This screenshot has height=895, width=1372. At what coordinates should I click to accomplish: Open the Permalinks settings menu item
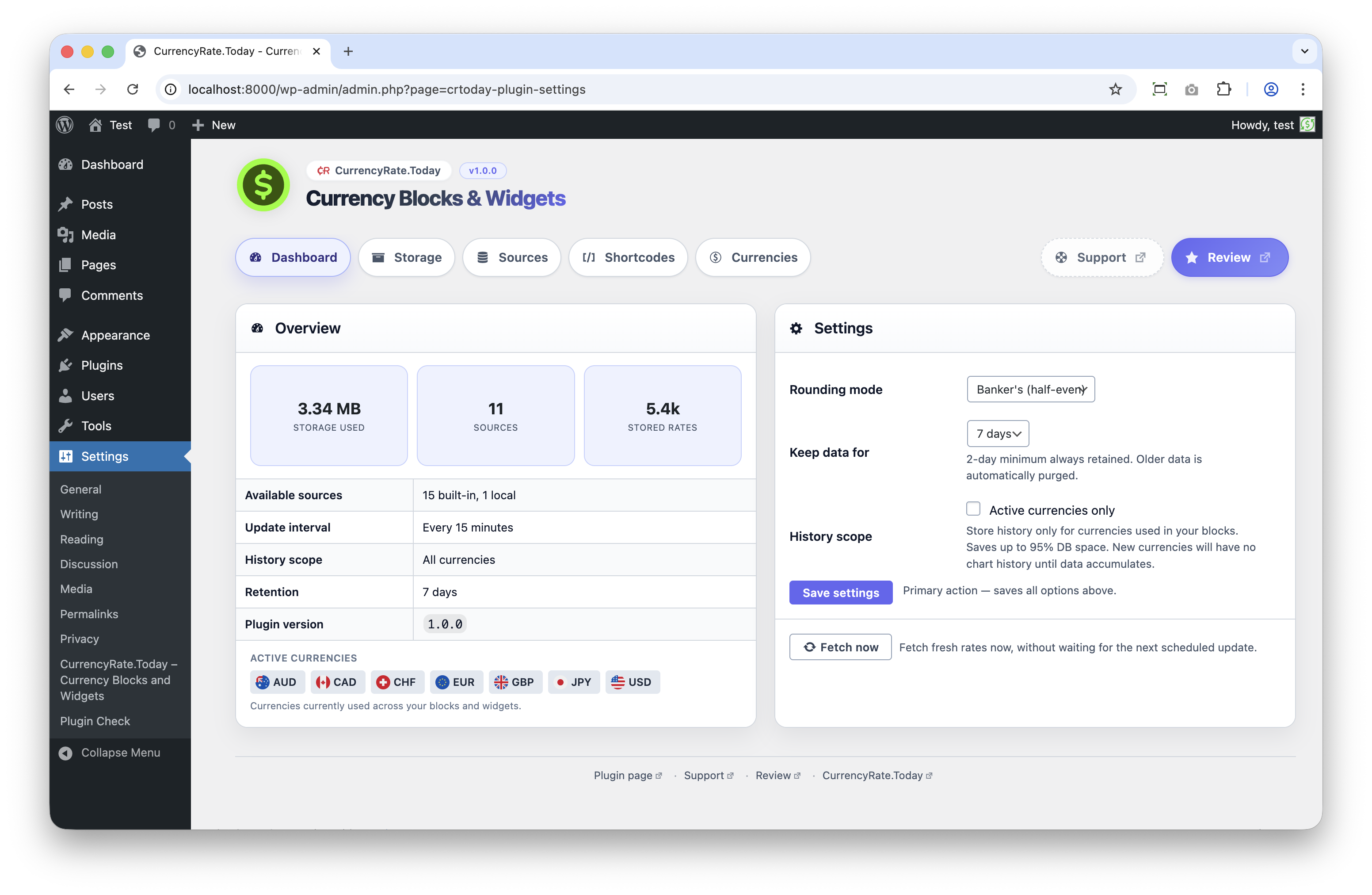[89, 614]
